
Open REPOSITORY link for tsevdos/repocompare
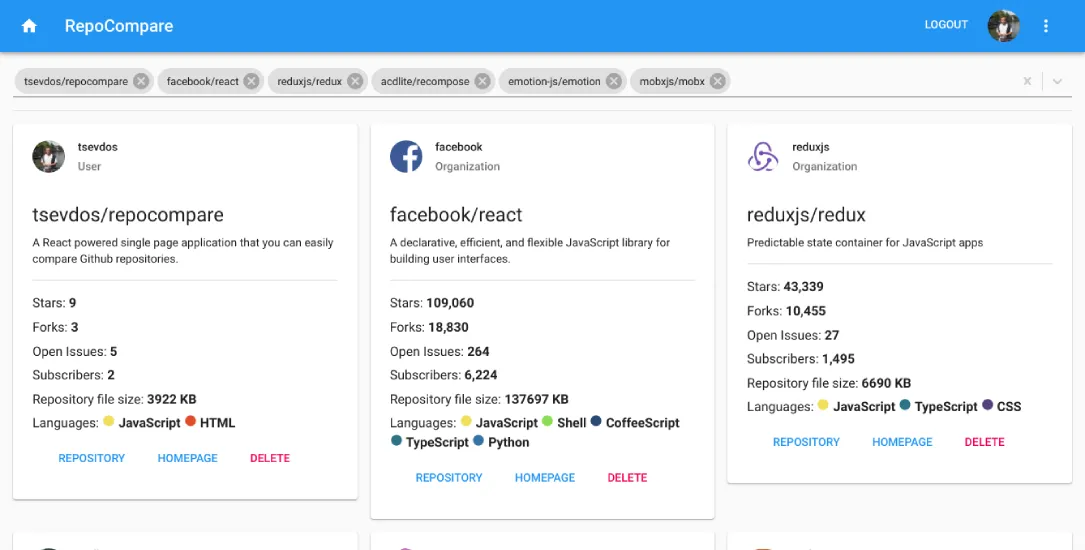pos(91,458)
